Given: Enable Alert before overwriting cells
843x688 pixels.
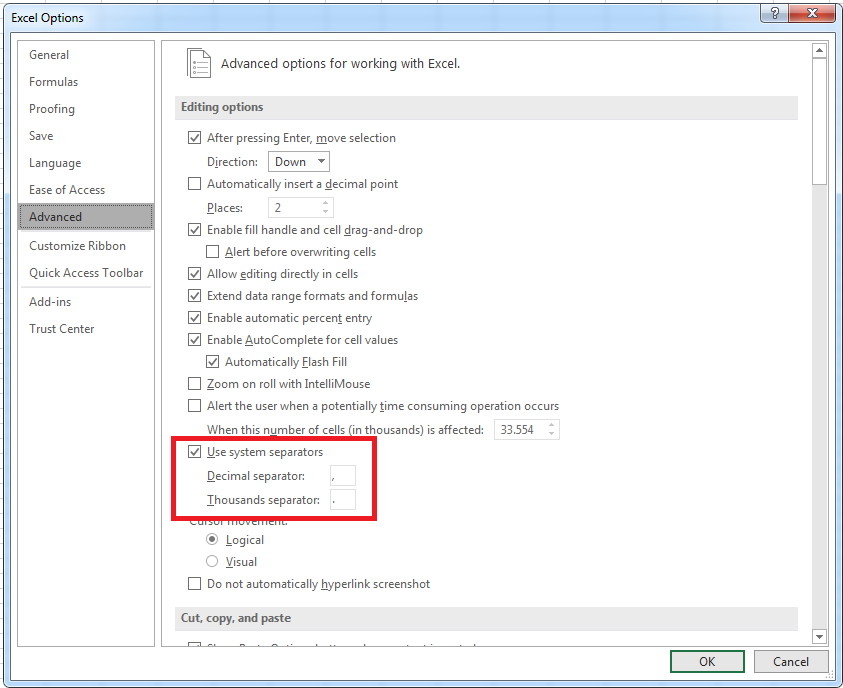Looking at the screenshot, I should [212, 252].
